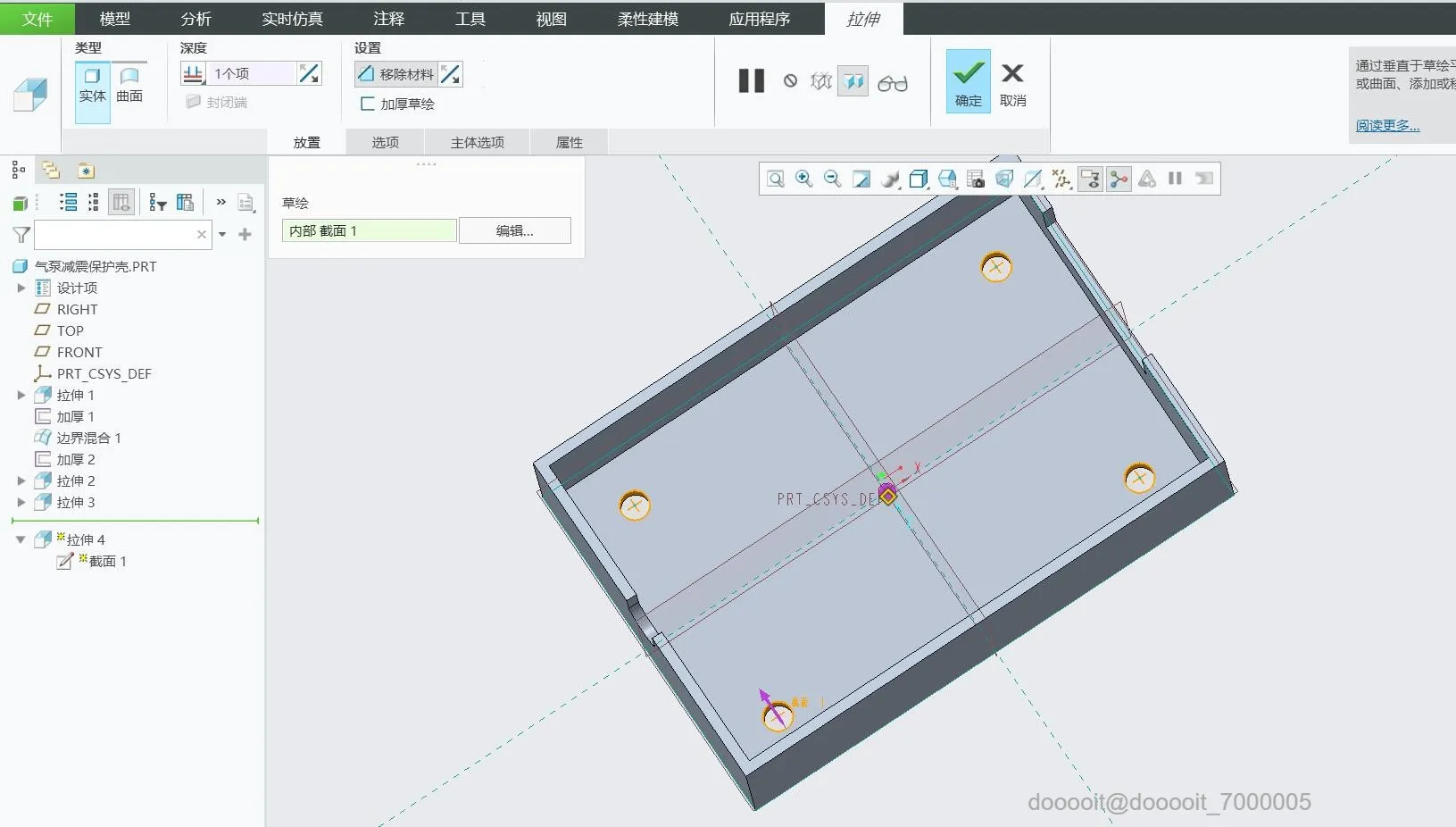
Task: Click zoom in icon in view toolbar
Action: (x=803, y=179)
